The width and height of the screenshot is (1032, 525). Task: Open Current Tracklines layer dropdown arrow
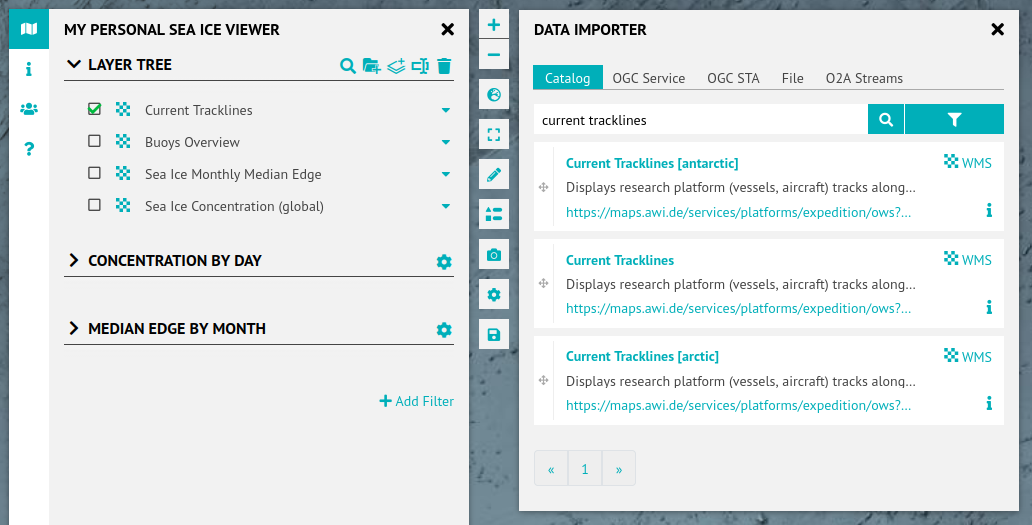(x=446, y=110)
